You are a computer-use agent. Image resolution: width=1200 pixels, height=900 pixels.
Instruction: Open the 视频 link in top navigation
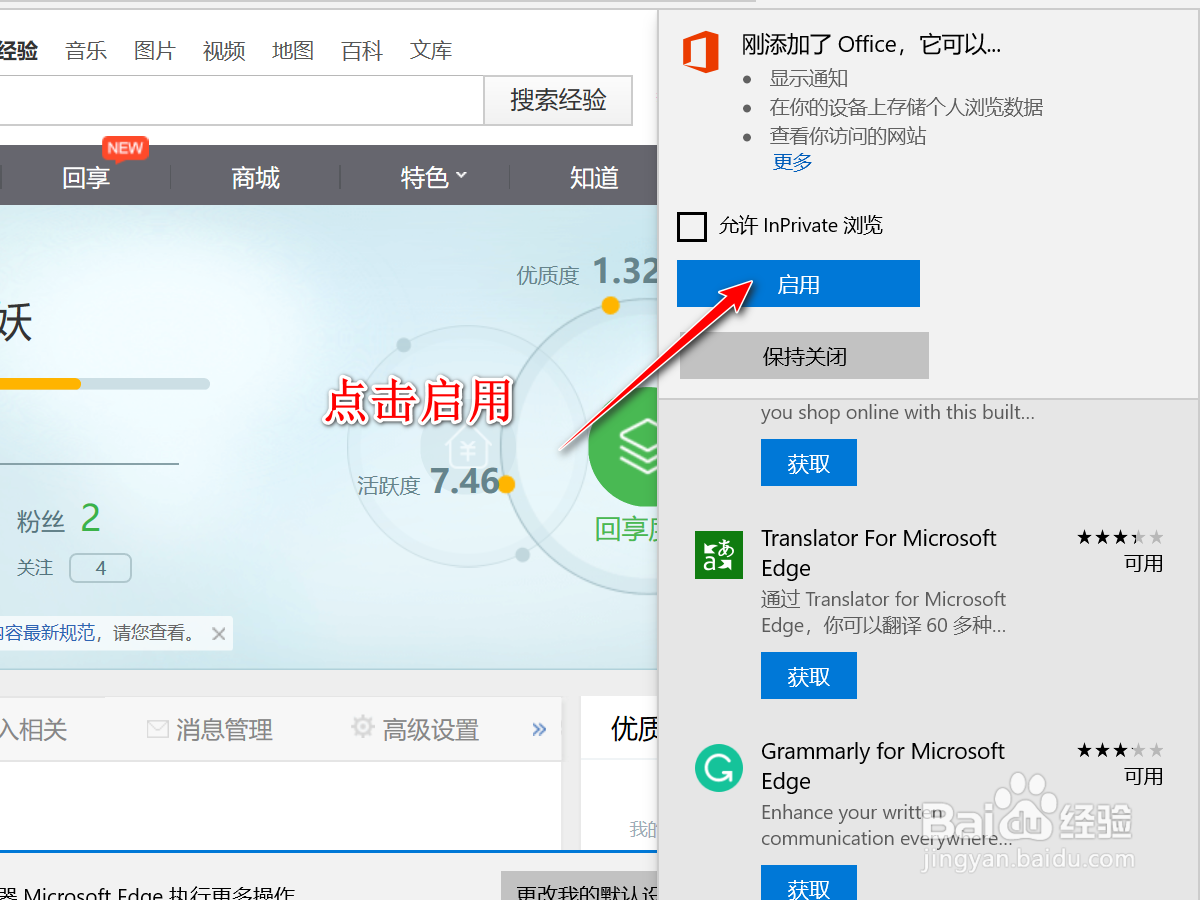[x=224, y=50]
